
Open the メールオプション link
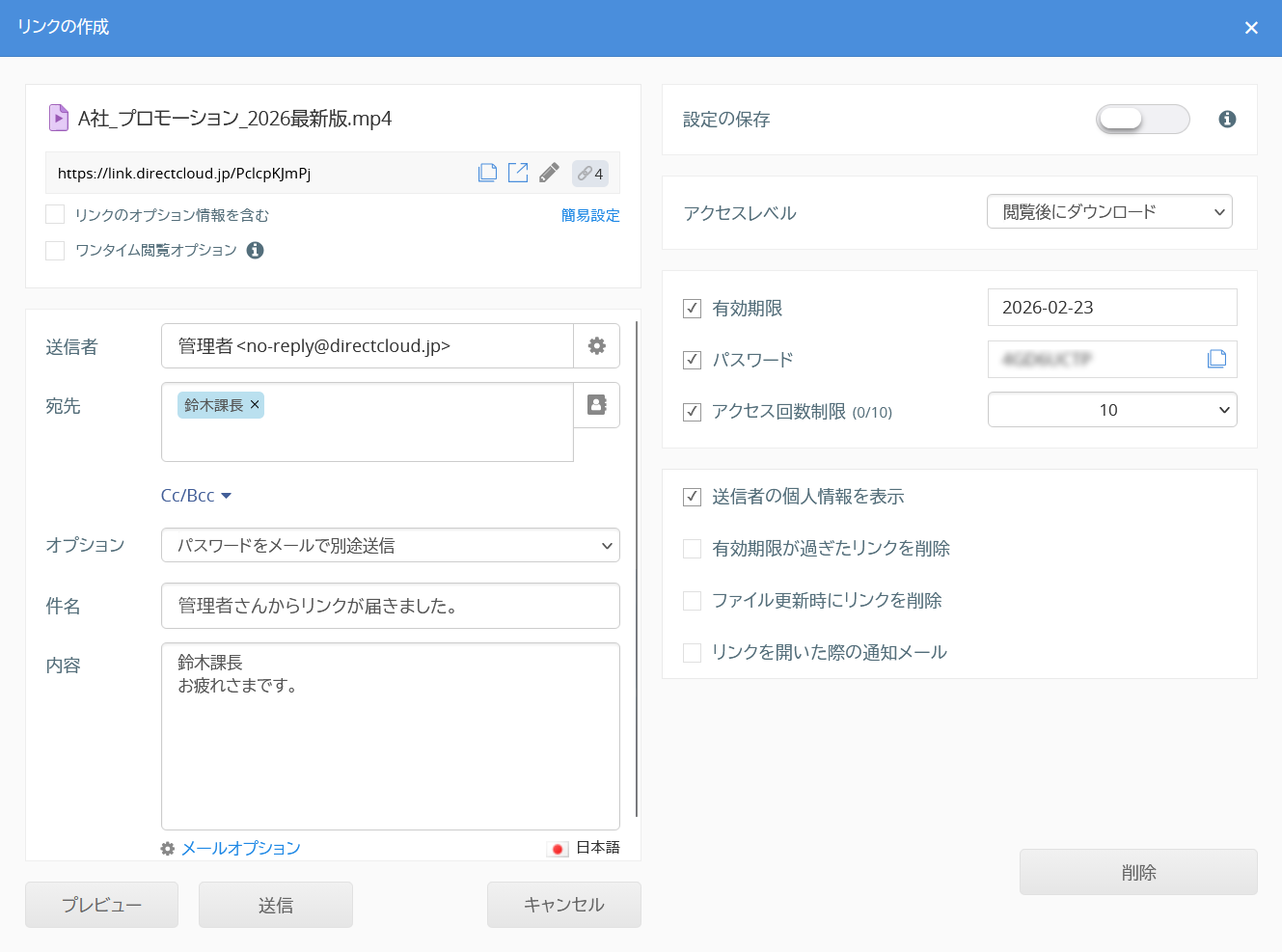[240, 848]
